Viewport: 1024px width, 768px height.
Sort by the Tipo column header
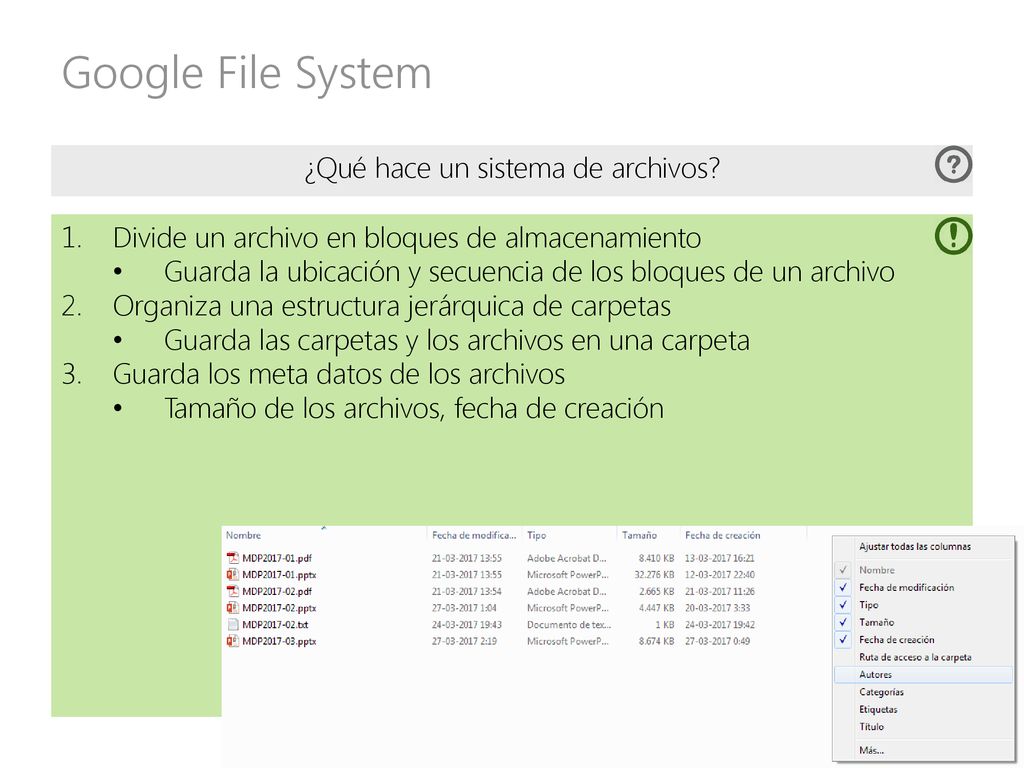click(536, 535)
